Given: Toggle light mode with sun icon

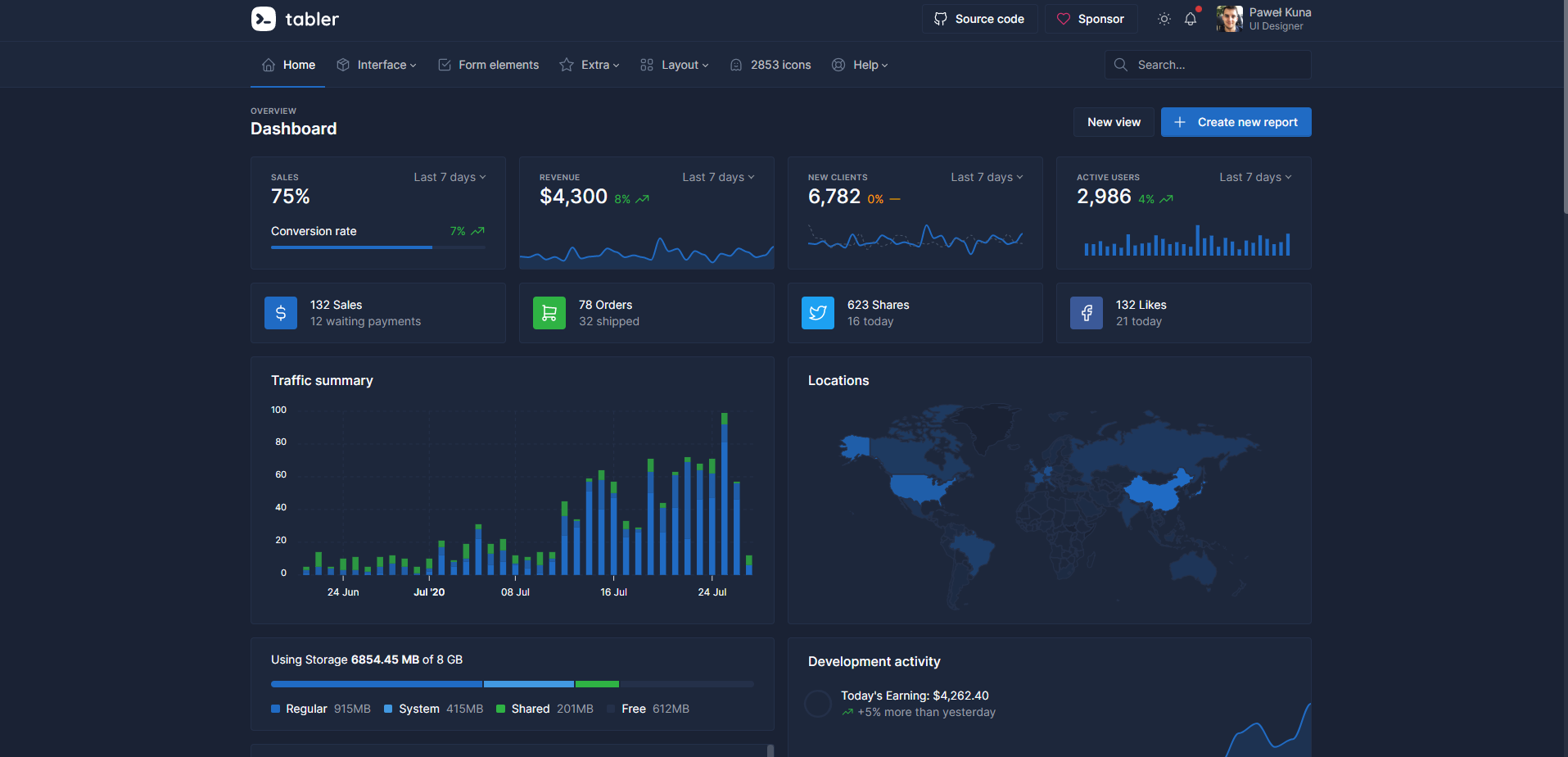Looking at the screenshot, I should coord(1164,19).
